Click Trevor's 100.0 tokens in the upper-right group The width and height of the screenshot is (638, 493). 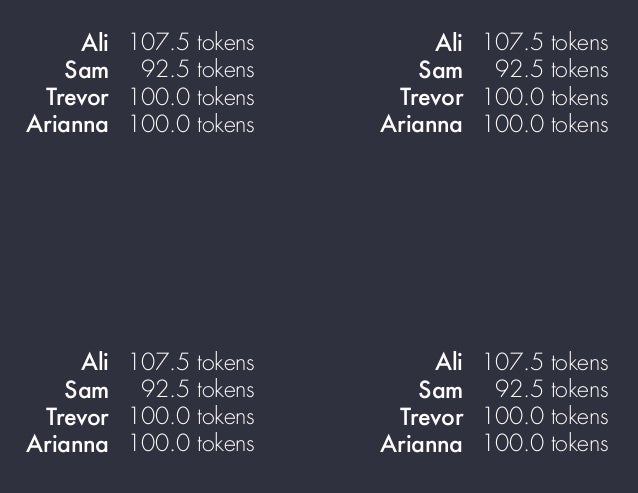click(546, 97)
